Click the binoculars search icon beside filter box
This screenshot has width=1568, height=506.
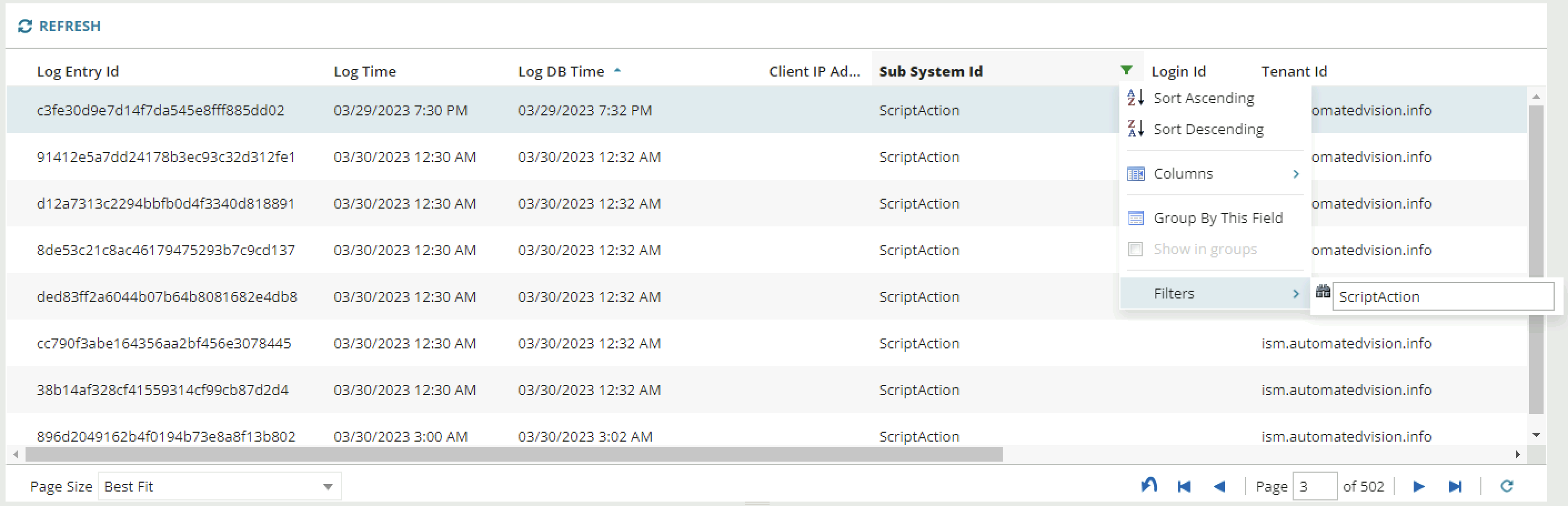point(1322,291)
